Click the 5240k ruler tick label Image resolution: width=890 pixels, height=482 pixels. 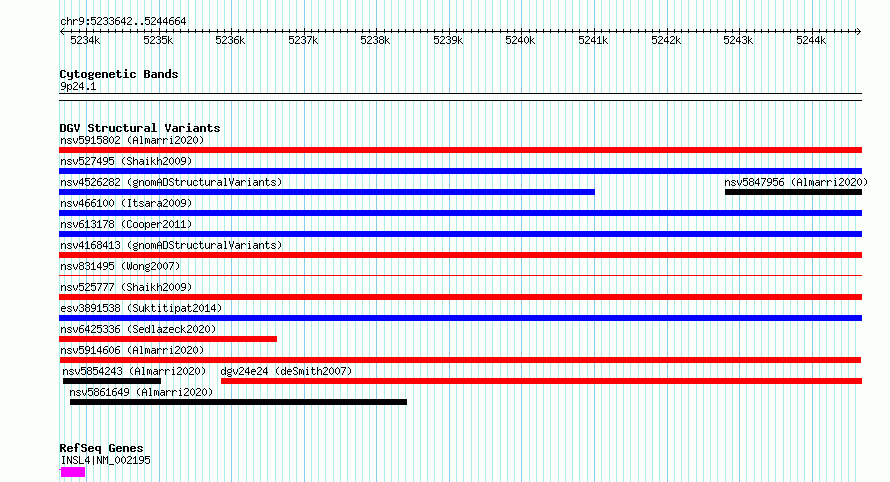(x=520, y=40)
